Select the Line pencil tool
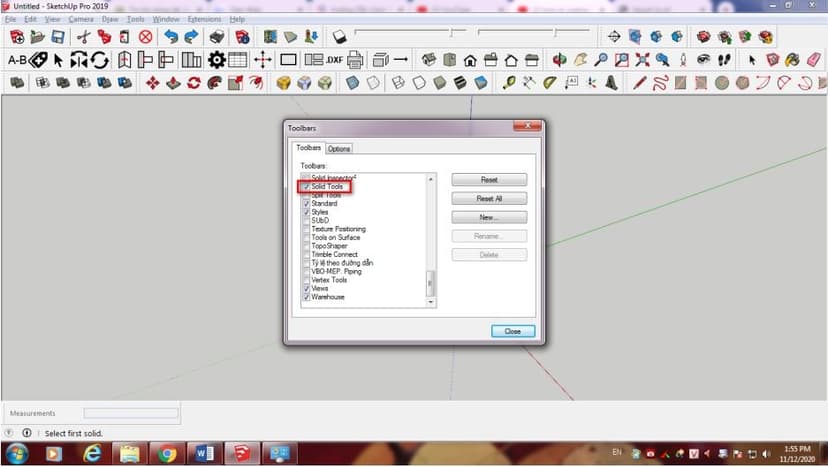Viewport: 828px width, 467px height. [639, 83]
